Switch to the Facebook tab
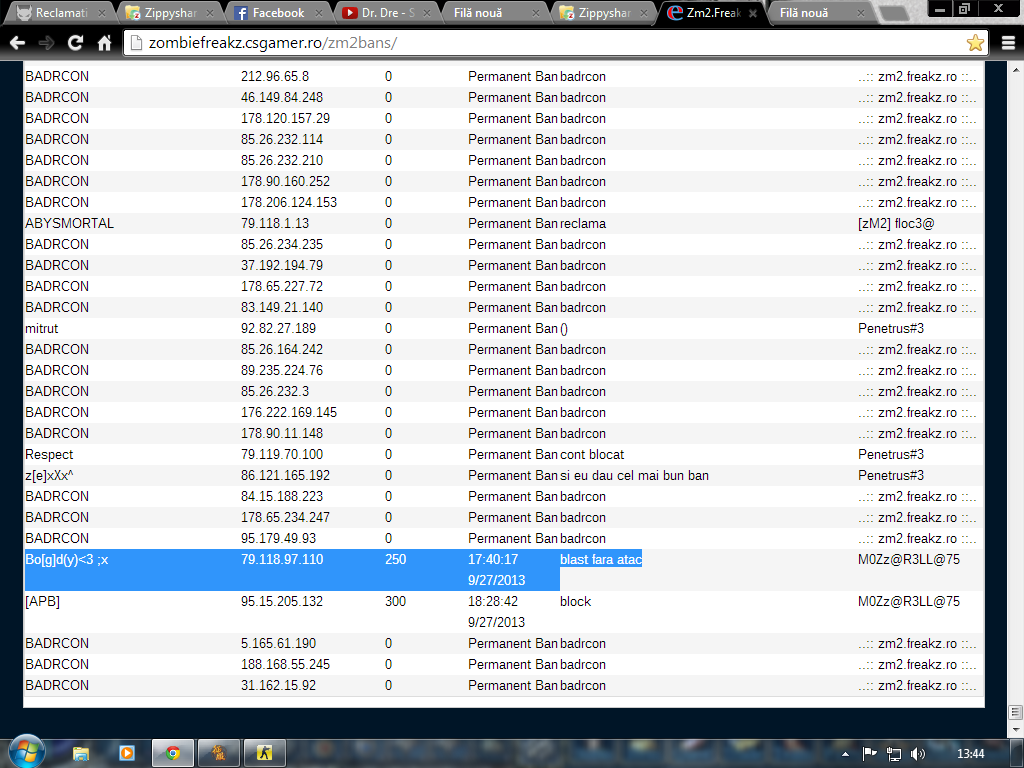The image size is (1024, 768). (278, 13)
